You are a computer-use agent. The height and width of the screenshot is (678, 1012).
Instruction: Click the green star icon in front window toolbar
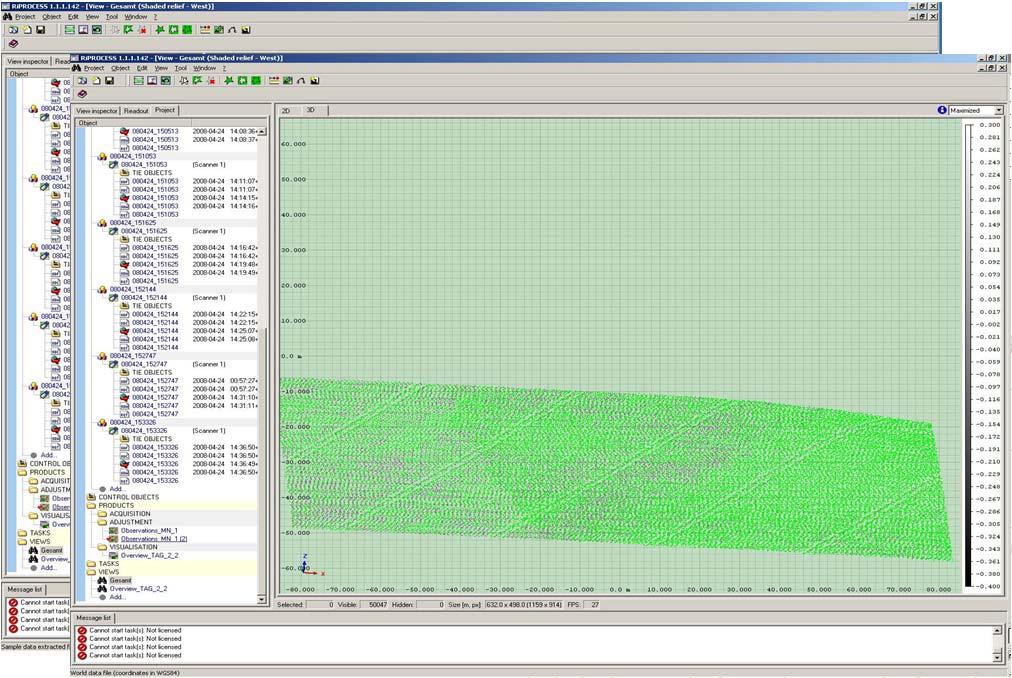tap(228, 81)
